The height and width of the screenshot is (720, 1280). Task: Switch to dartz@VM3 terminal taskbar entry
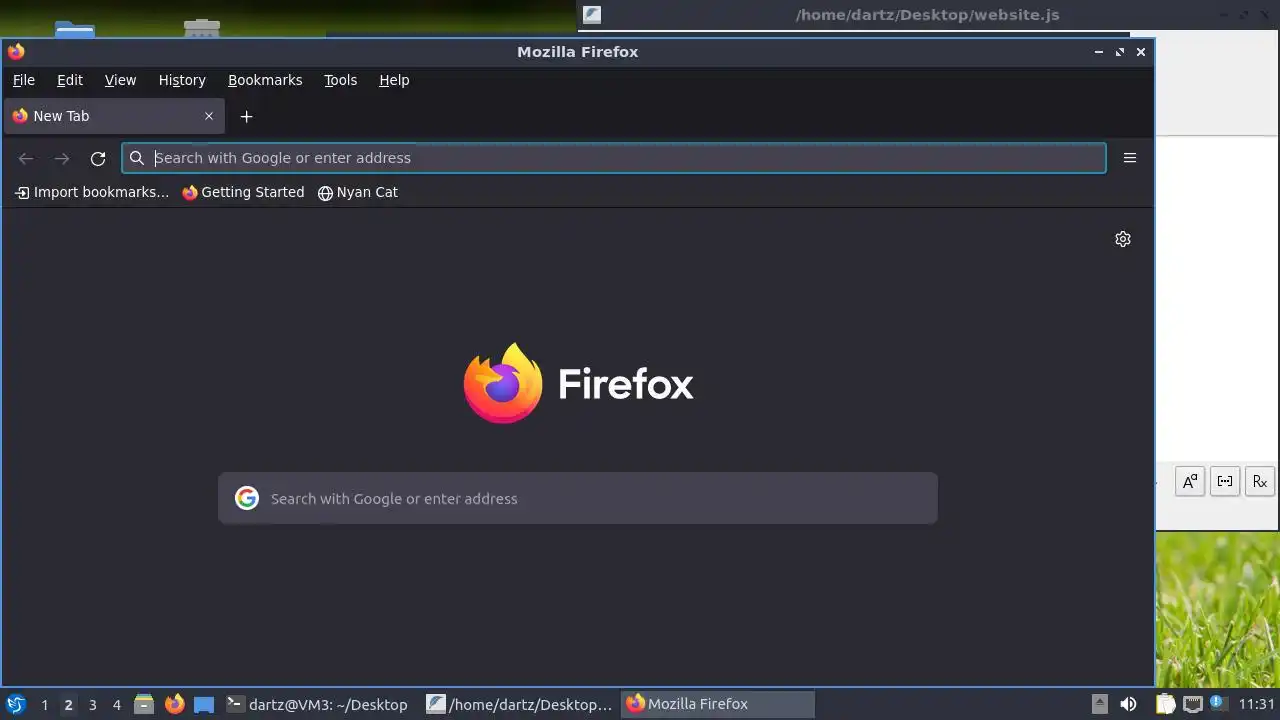point(318,704)
